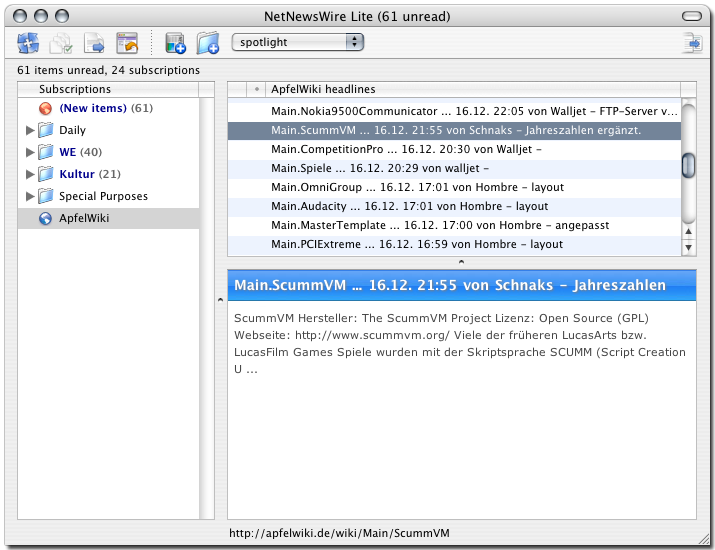715x550 pixels.
Task: Click the toolbar toggle pill button
Action: tap(692, 16)
